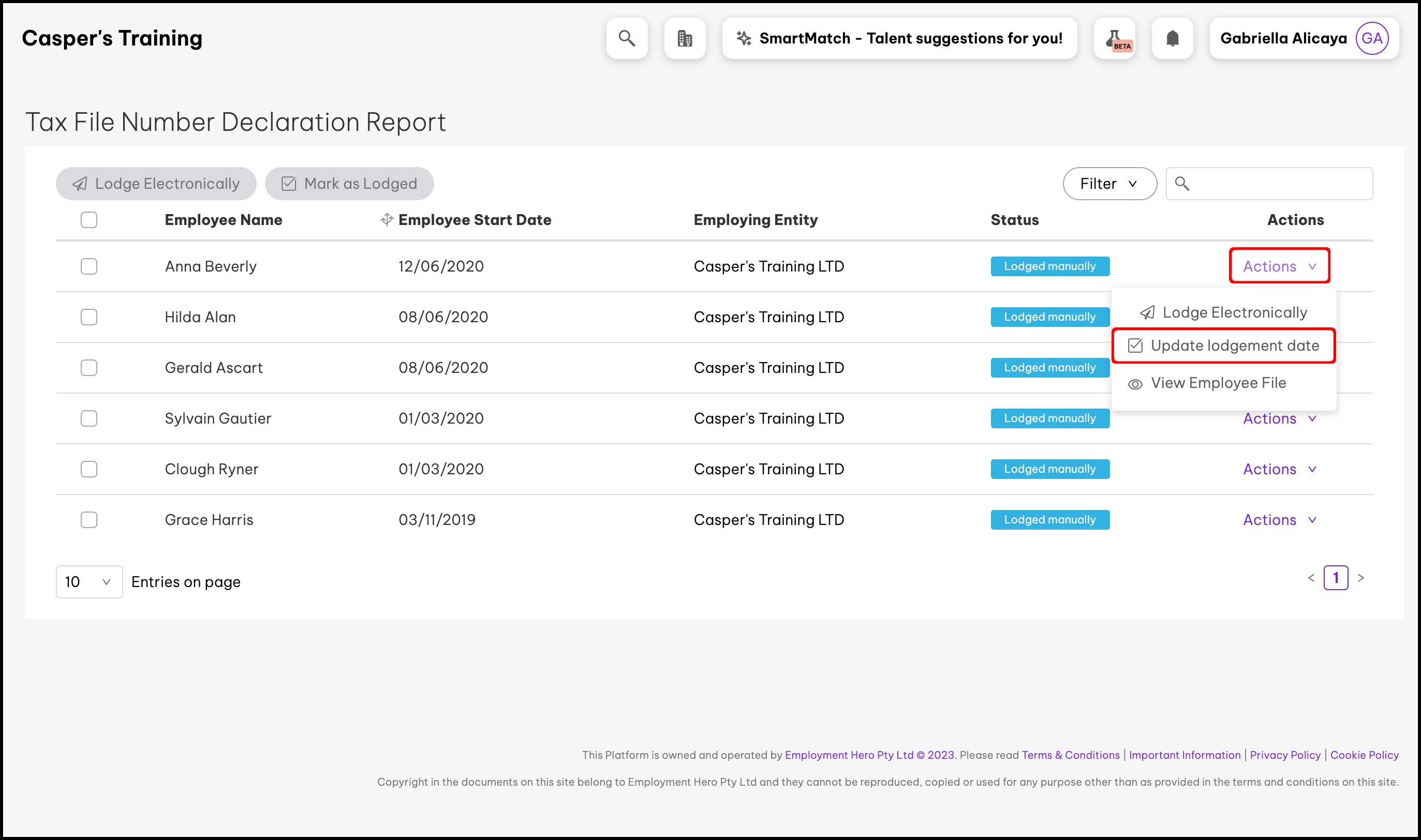The height and width of the screenshot is (840, 1421).
Task: Select the Gerald Ascart row checkbox
Action: click(89, 368)
